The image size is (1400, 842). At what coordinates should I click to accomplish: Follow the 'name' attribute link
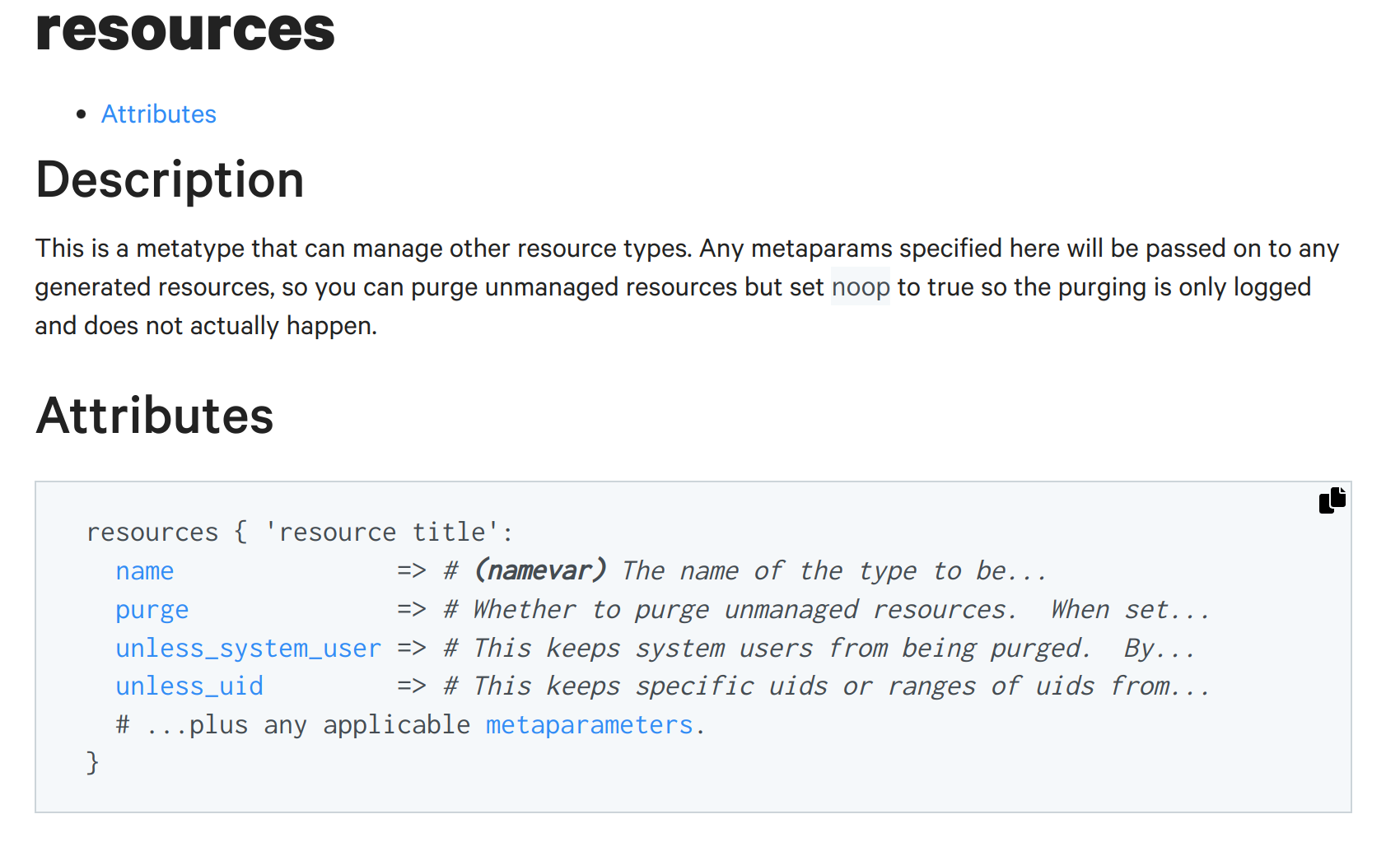tap(145, 570)
